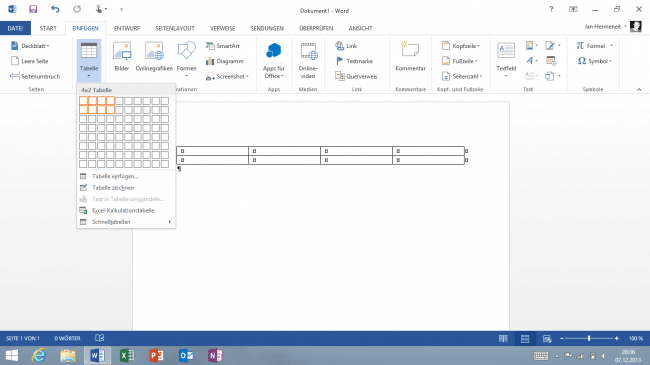This screenshot has width=650, height=365.
Task: Click the Redo icon in title bar
Action: 77,9
